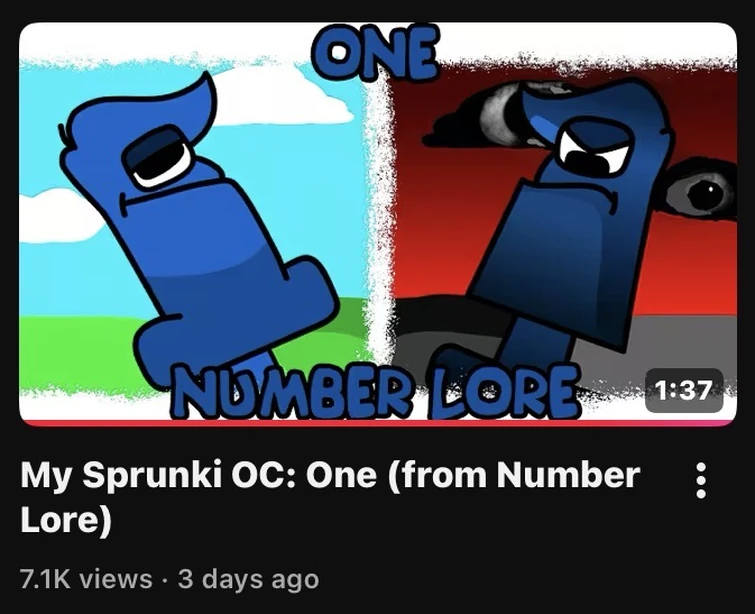The height and width of the screenshot is (614, 755).
Task: Click the red watched-progress bar under thumbnail
Action: click(378, 423)
